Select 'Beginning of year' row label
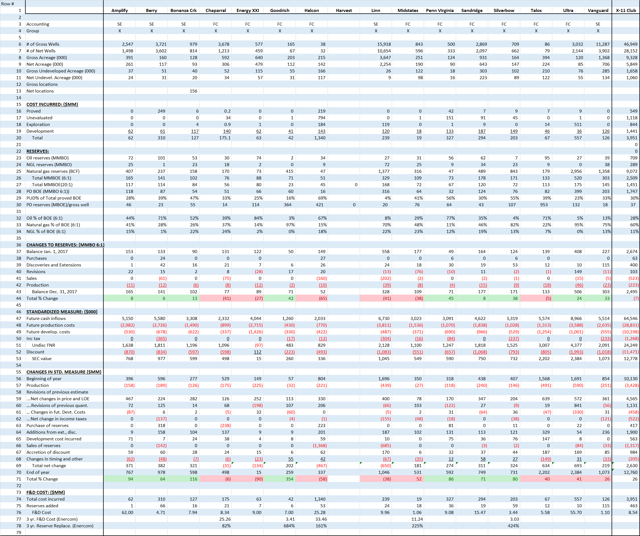Screen dimensions: 640x536 point(44,379)
